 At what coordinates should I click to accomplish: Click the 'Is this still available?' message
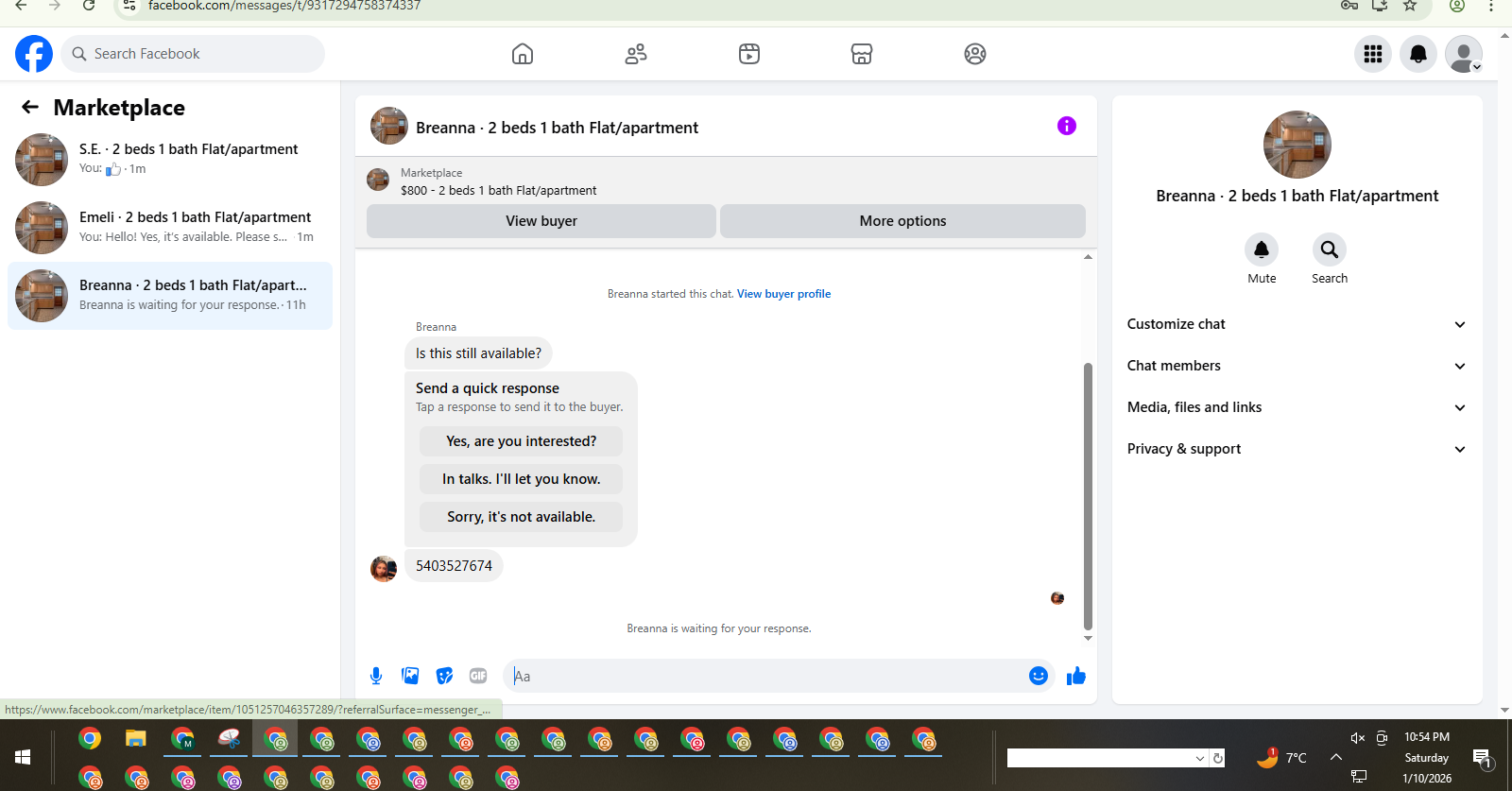tap(478, 353)
